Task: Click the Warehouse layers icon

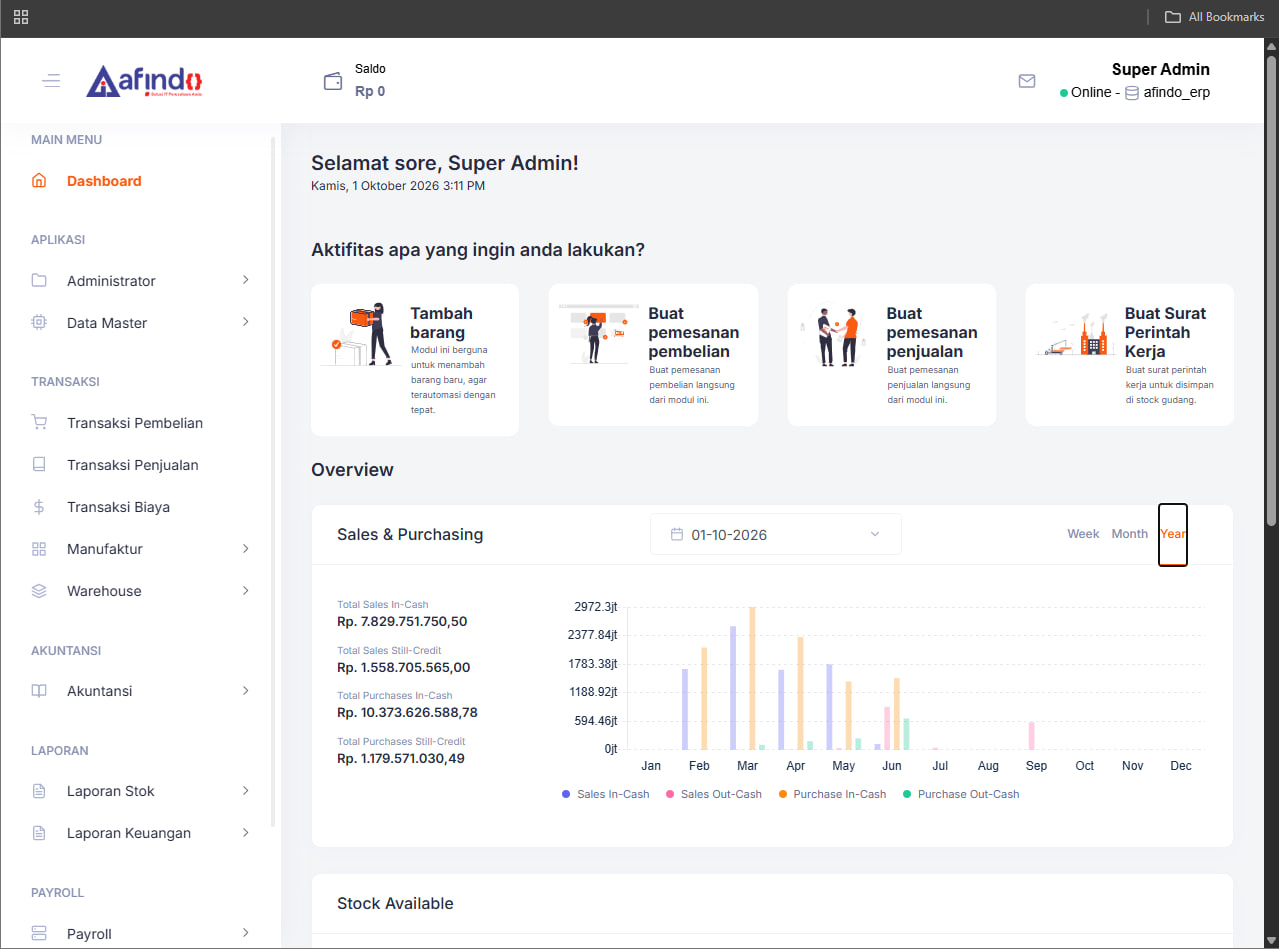Action: click(39, 591)
